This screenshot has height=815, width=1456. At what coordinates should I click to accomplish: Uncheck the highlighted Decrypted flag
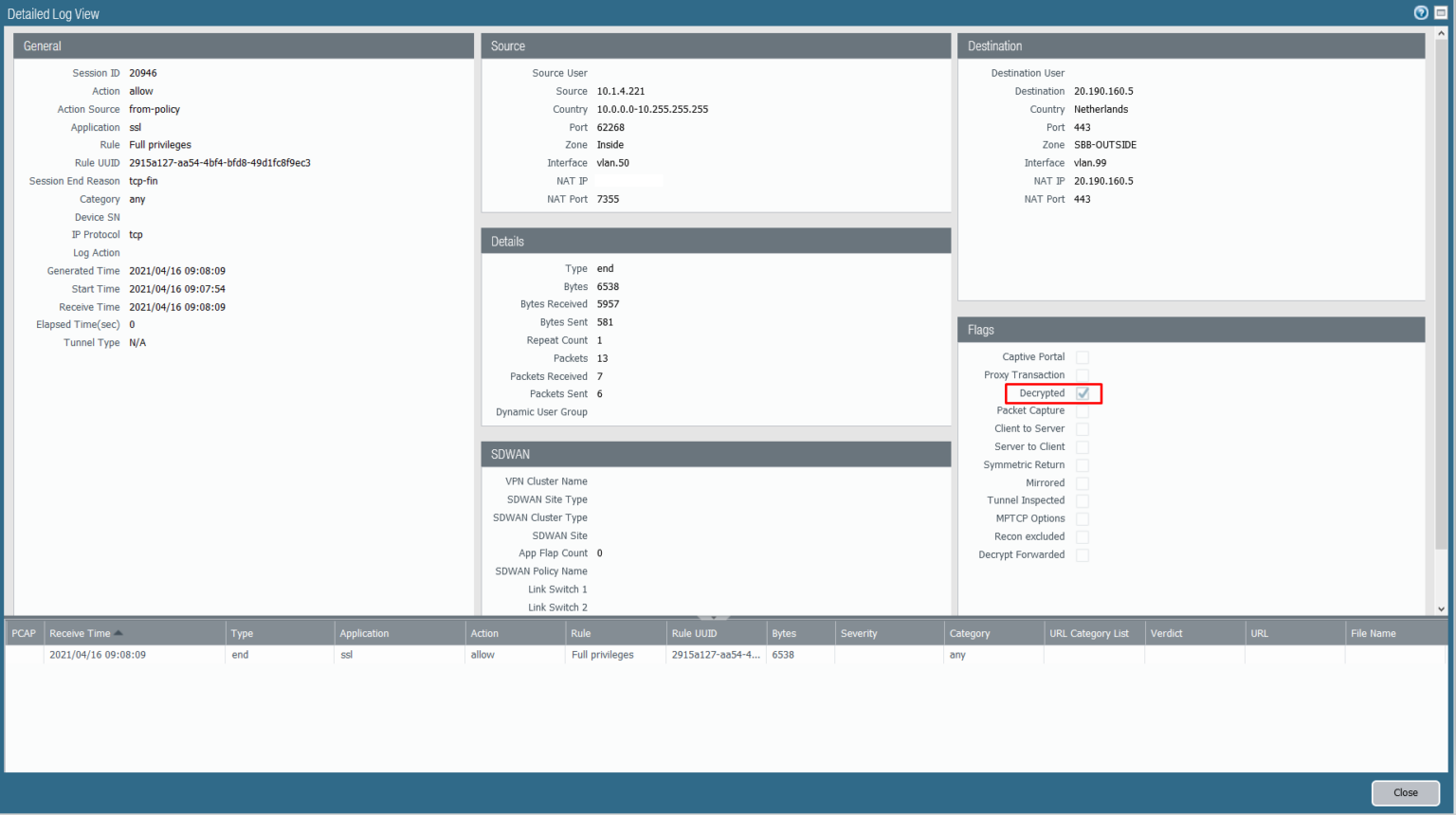(1082, 392)
